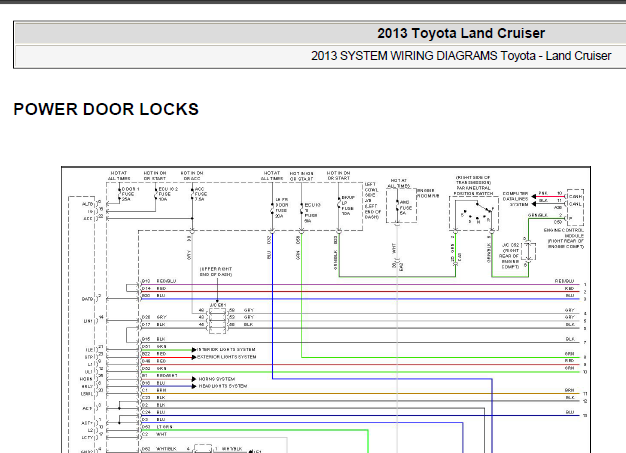The height and width of the screenshot is (453, 626).
Task: Click the 'D10 RED/BLU' wire label
Action: (159, 281)
